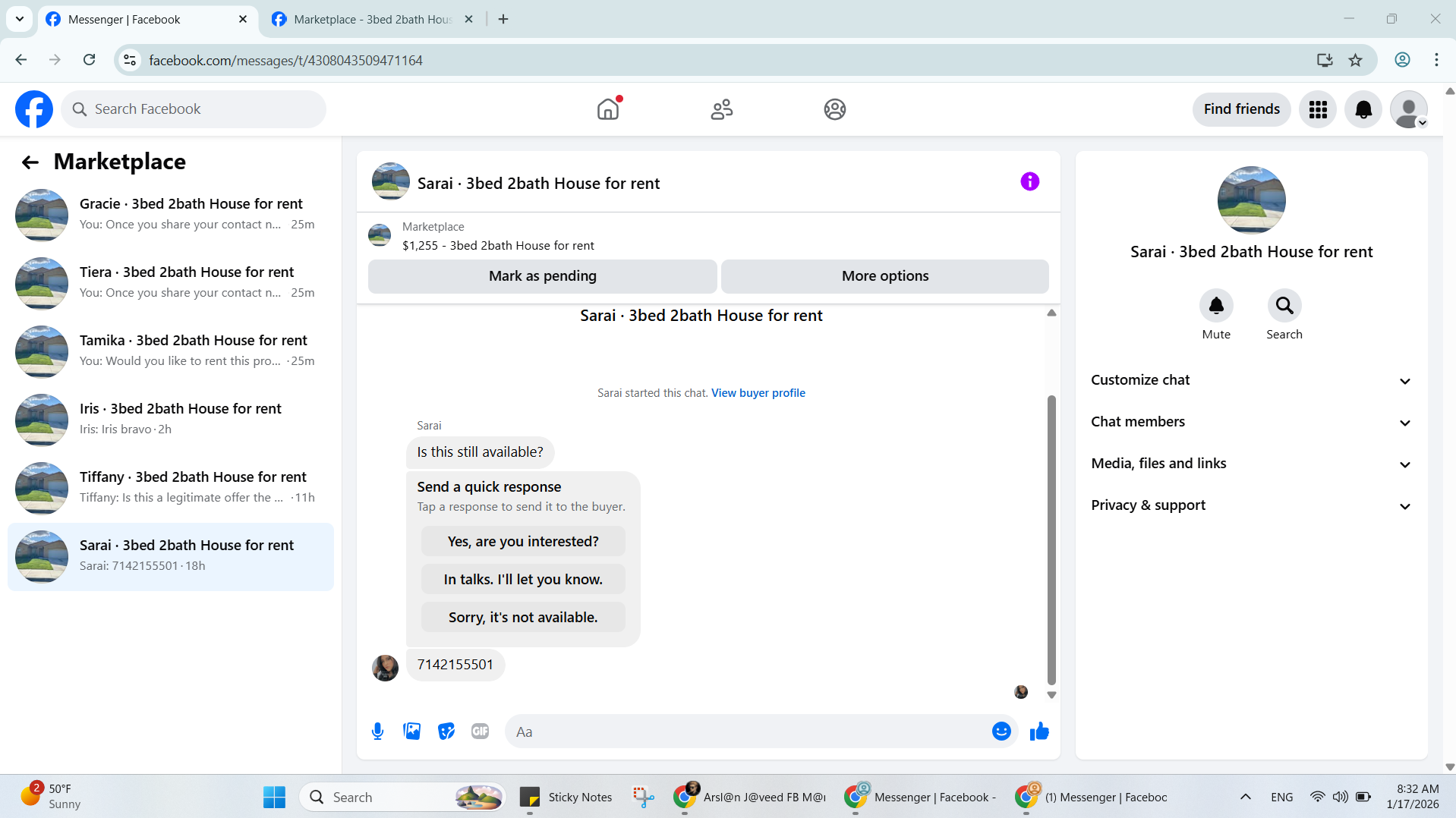The width and height of the screenshot is (1456, 818).
Task: Open the Facebook menu grid icon
Action: click(x=1318, y=109)
